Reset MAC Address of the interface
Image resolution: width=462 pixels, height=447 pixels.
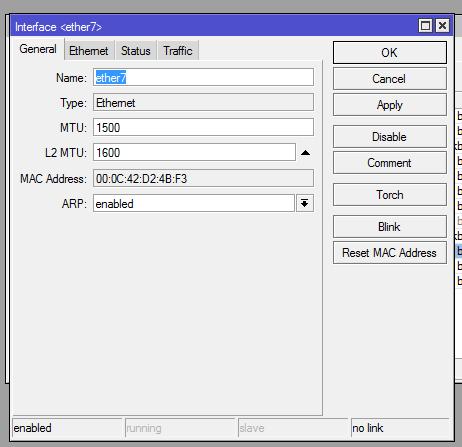pos(390,253)
